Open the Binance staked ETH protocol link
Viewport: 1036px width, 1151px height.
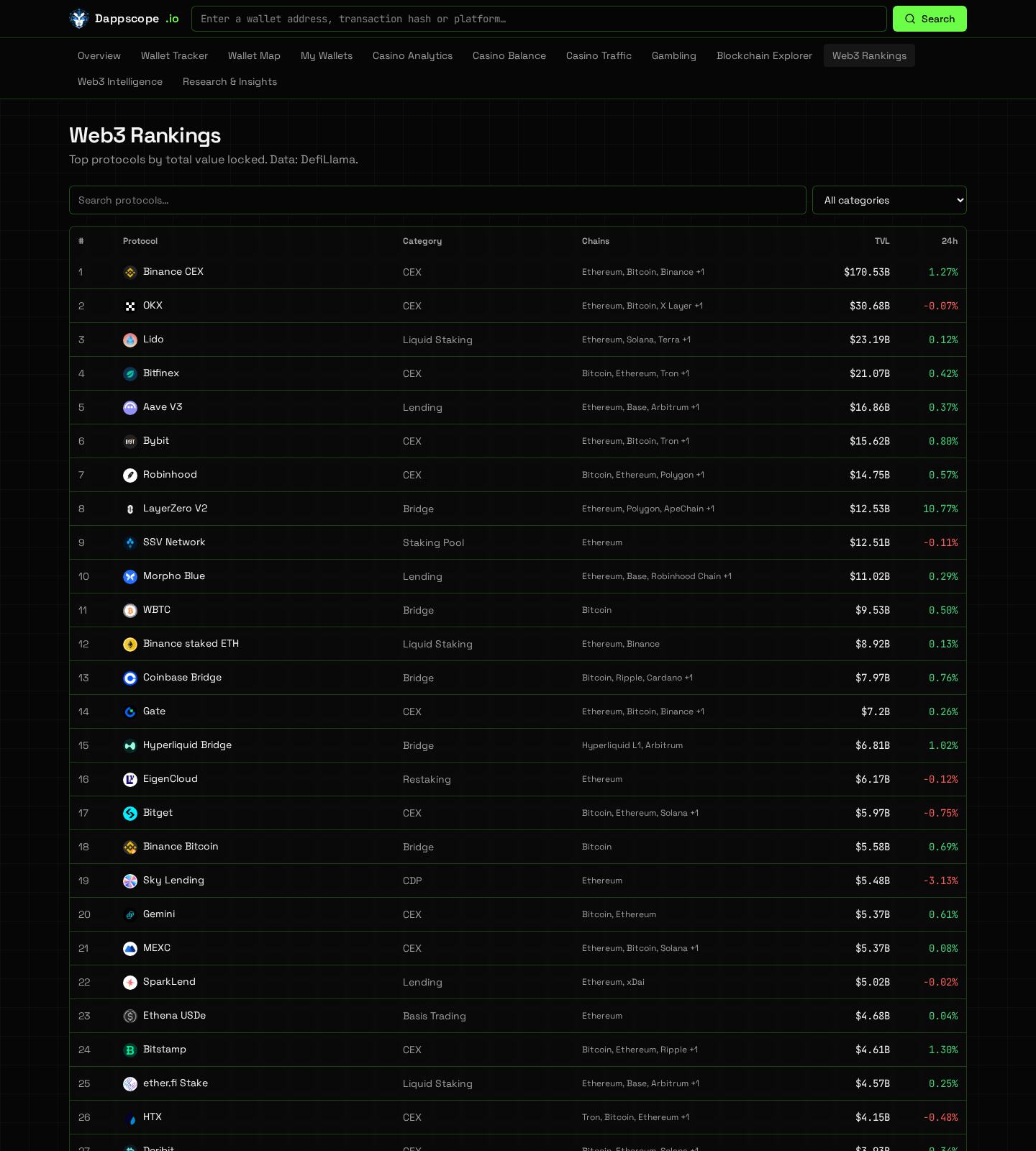pos(191,644)
